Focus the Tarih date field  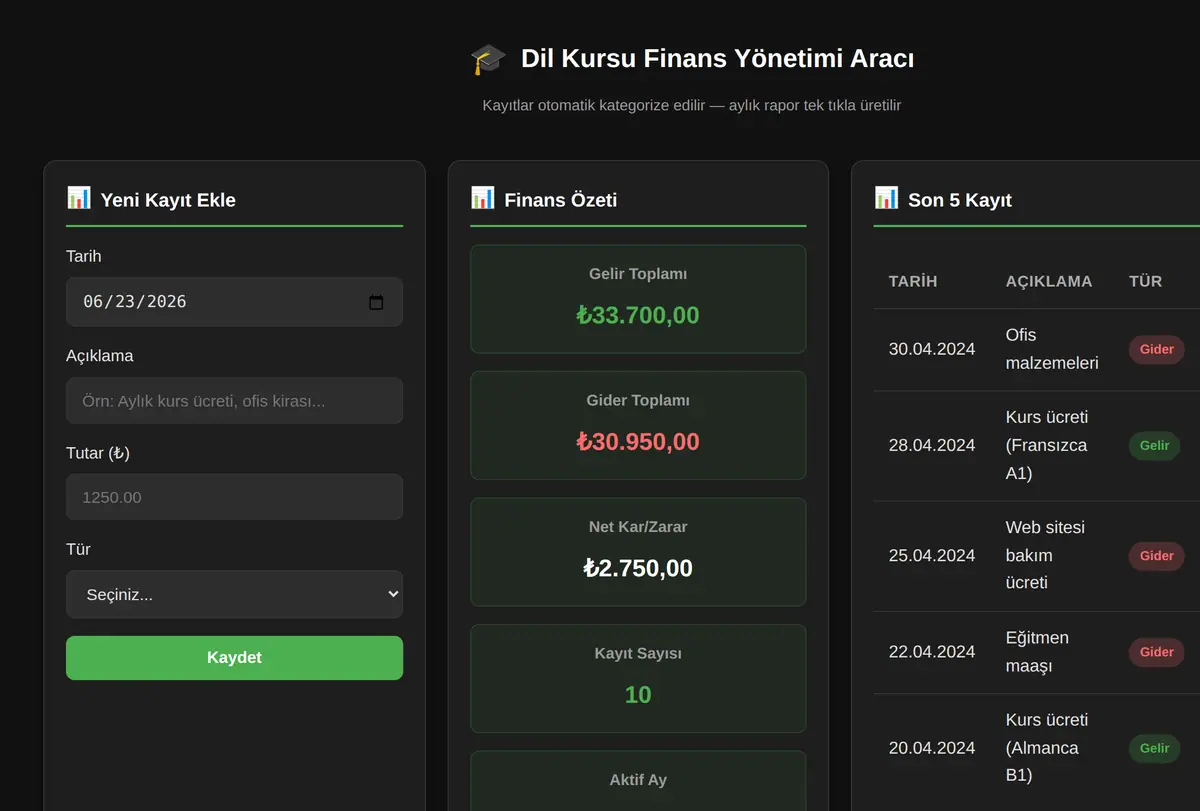[234, 302]
